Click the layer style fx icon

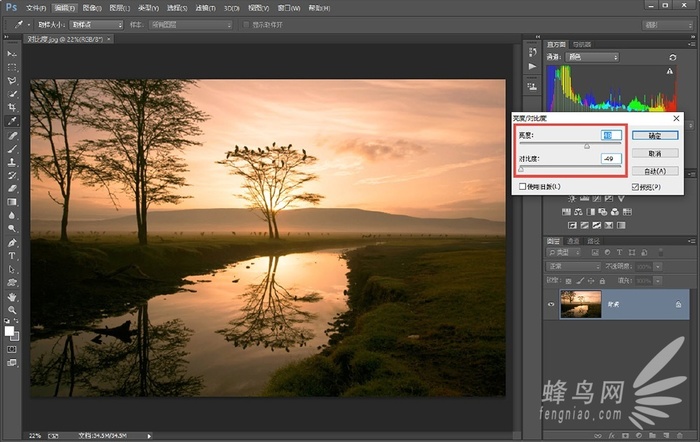click(x=612, y=435)
